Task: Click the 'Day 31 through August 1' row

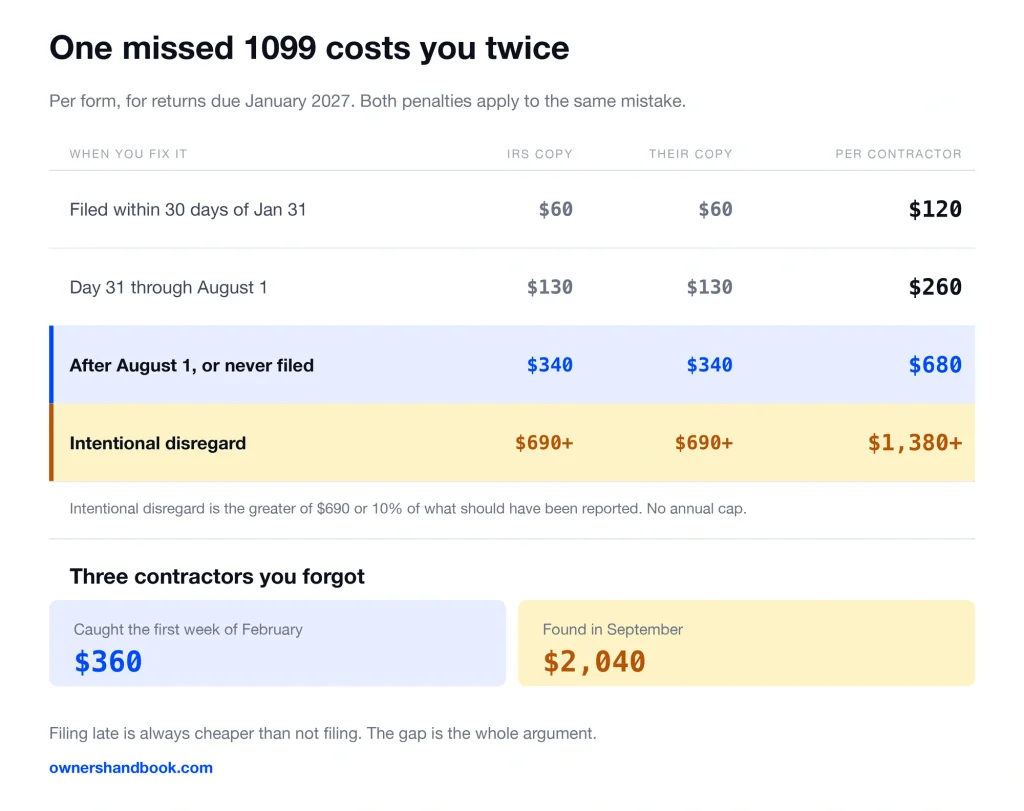Action: [x=512, y=287]
